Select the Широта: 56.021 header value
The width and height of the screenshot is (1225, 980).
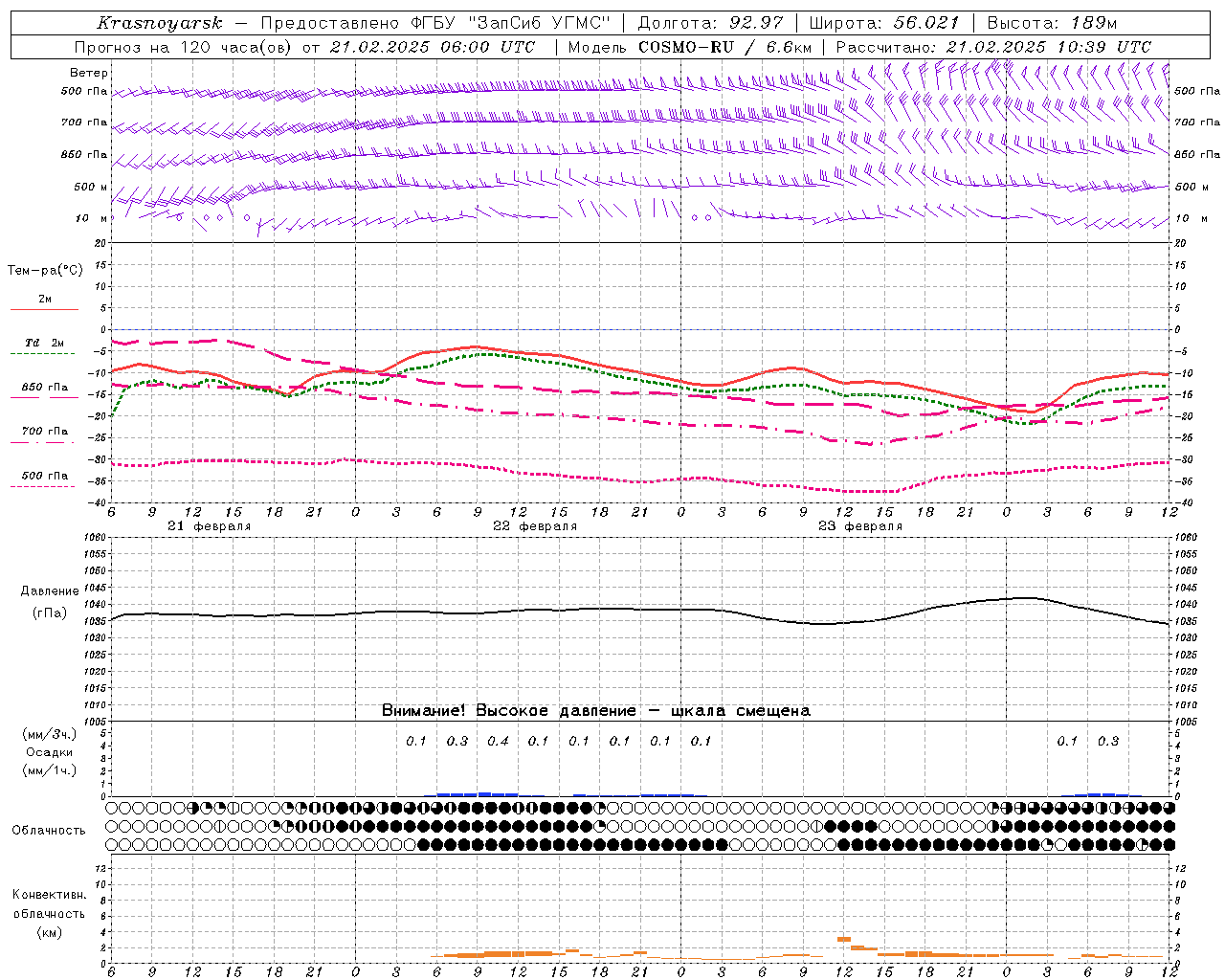884,23
